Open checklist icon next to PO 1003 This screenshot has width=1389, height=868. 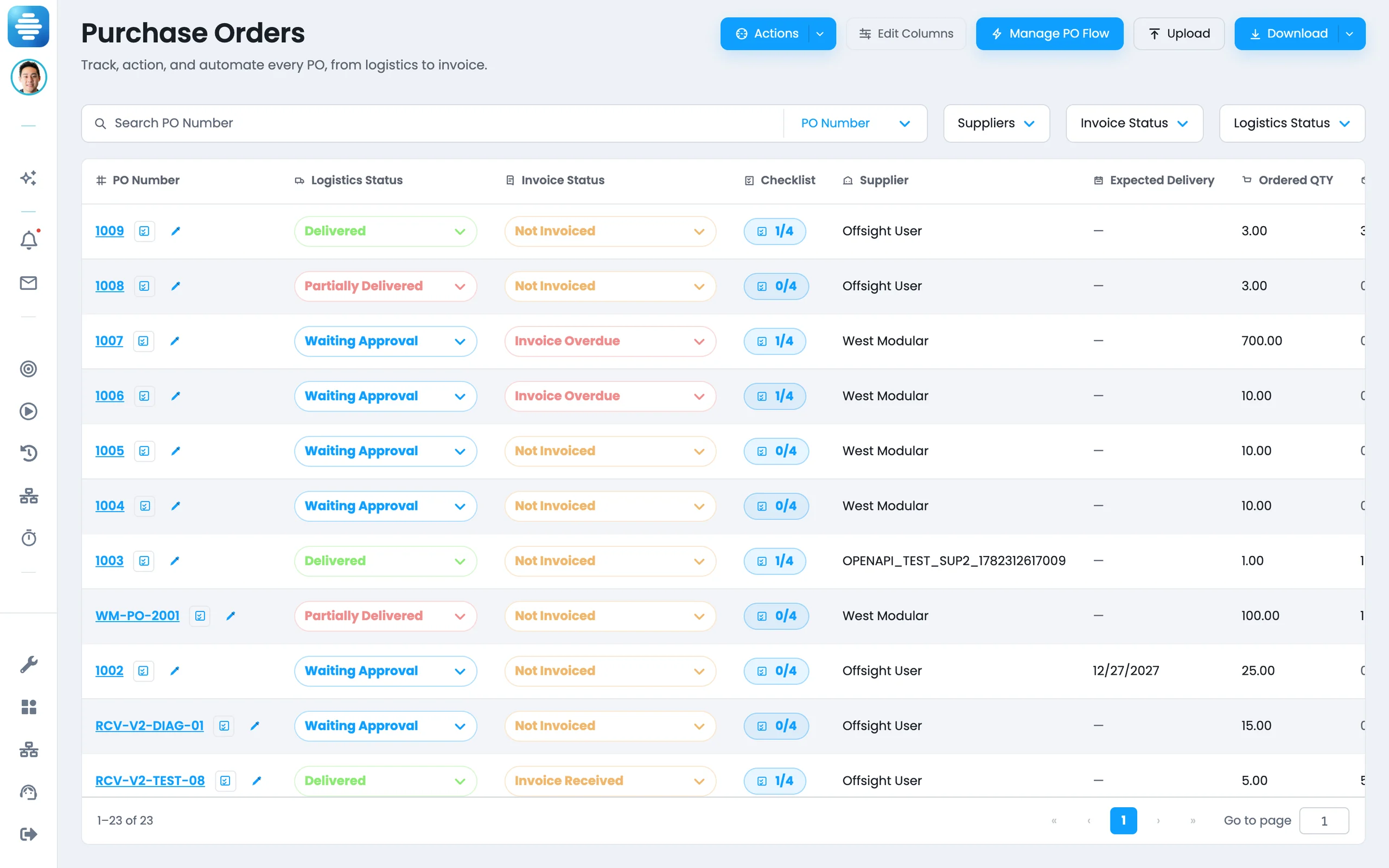(143, 561)
